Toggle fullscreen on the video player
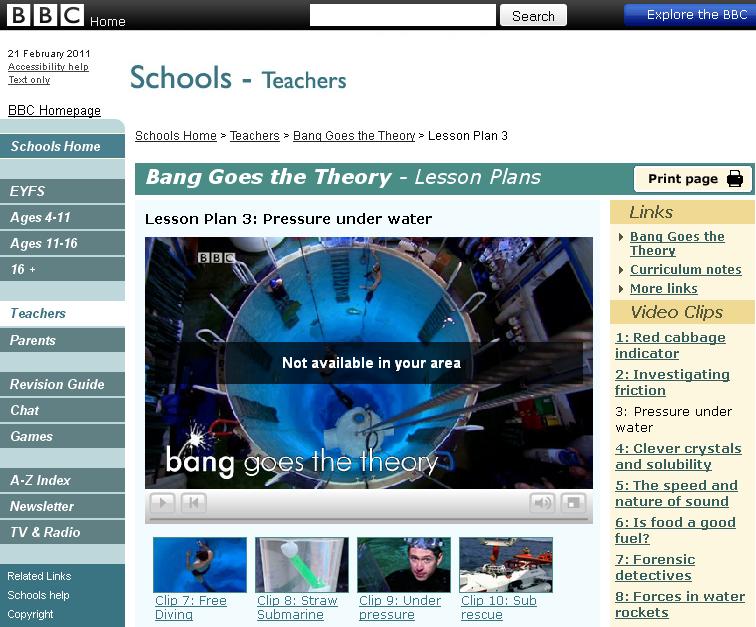The image size is (756, 627). pyautogui.click(x=573, y=503)
